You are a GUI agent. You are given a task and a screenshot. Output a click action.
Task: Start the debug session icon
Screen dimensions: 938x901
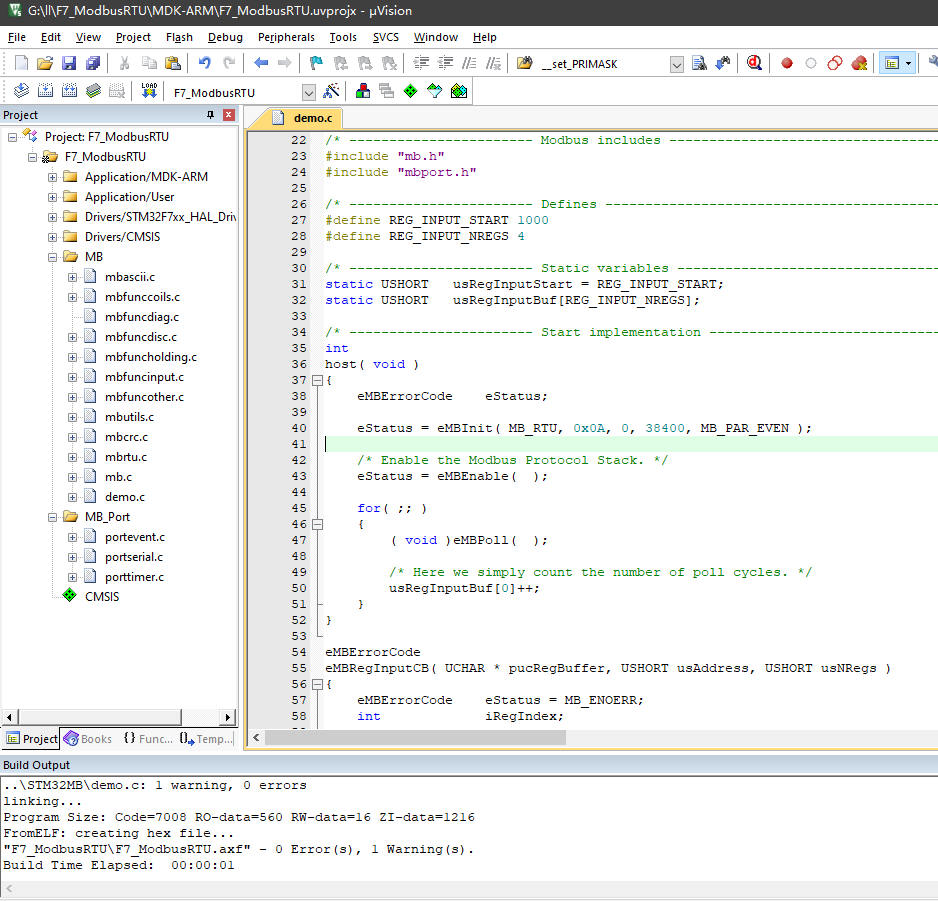(754, 63)
